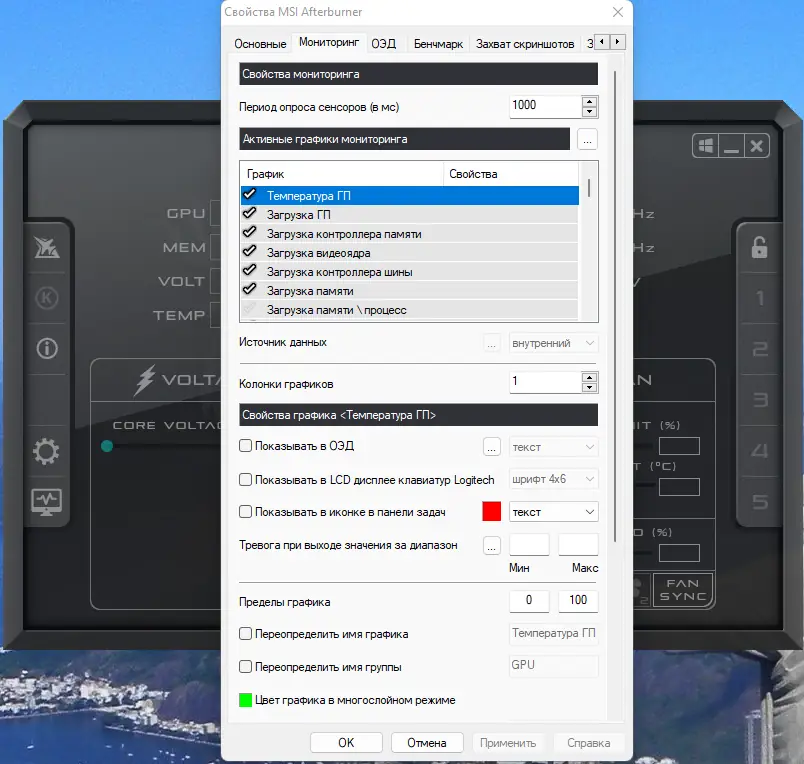804x764 pixels.
Task: Click the Отмена button
Action: point(427,742)
